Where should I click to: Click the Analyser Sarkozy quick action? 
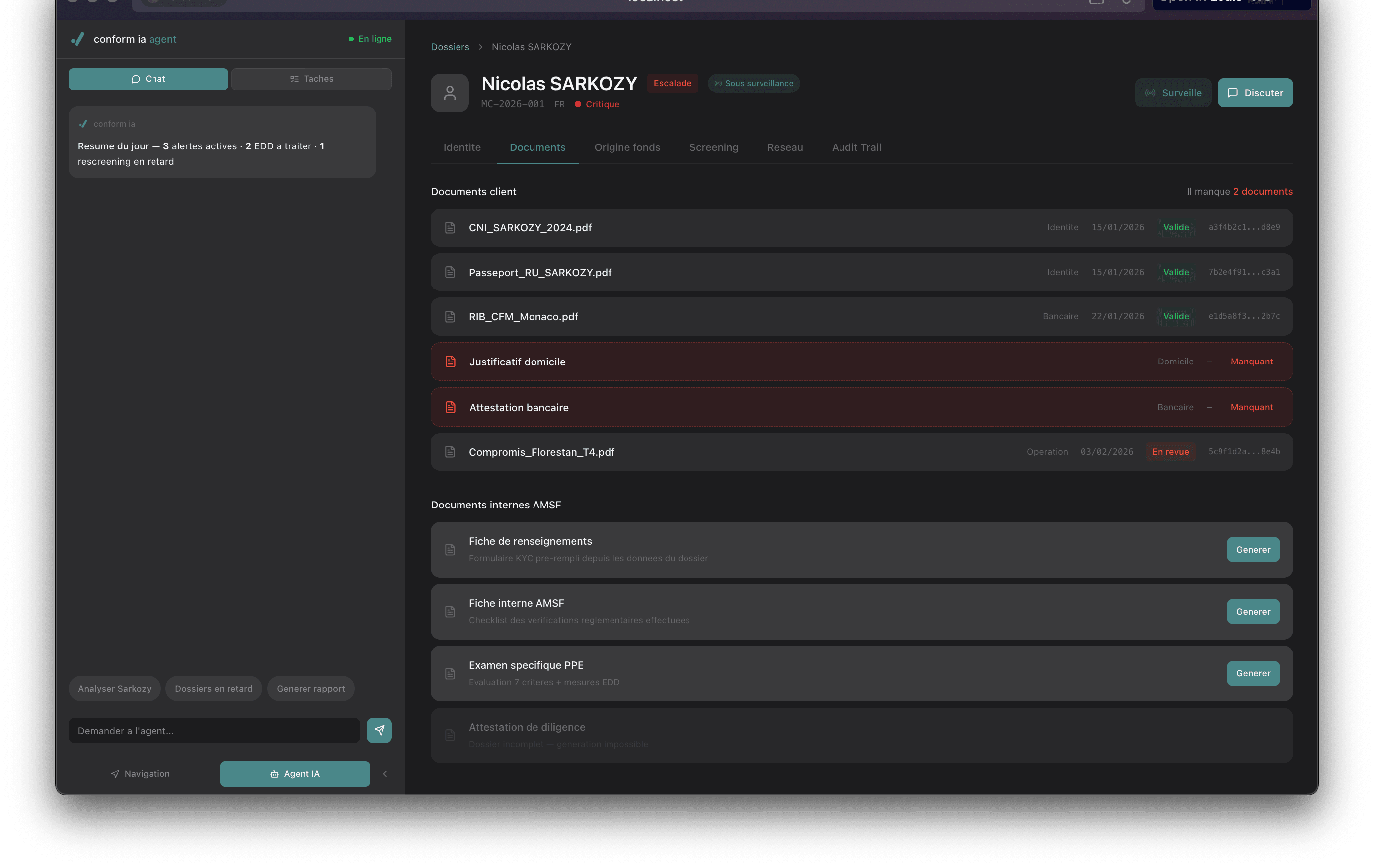(x=114, y=688)
